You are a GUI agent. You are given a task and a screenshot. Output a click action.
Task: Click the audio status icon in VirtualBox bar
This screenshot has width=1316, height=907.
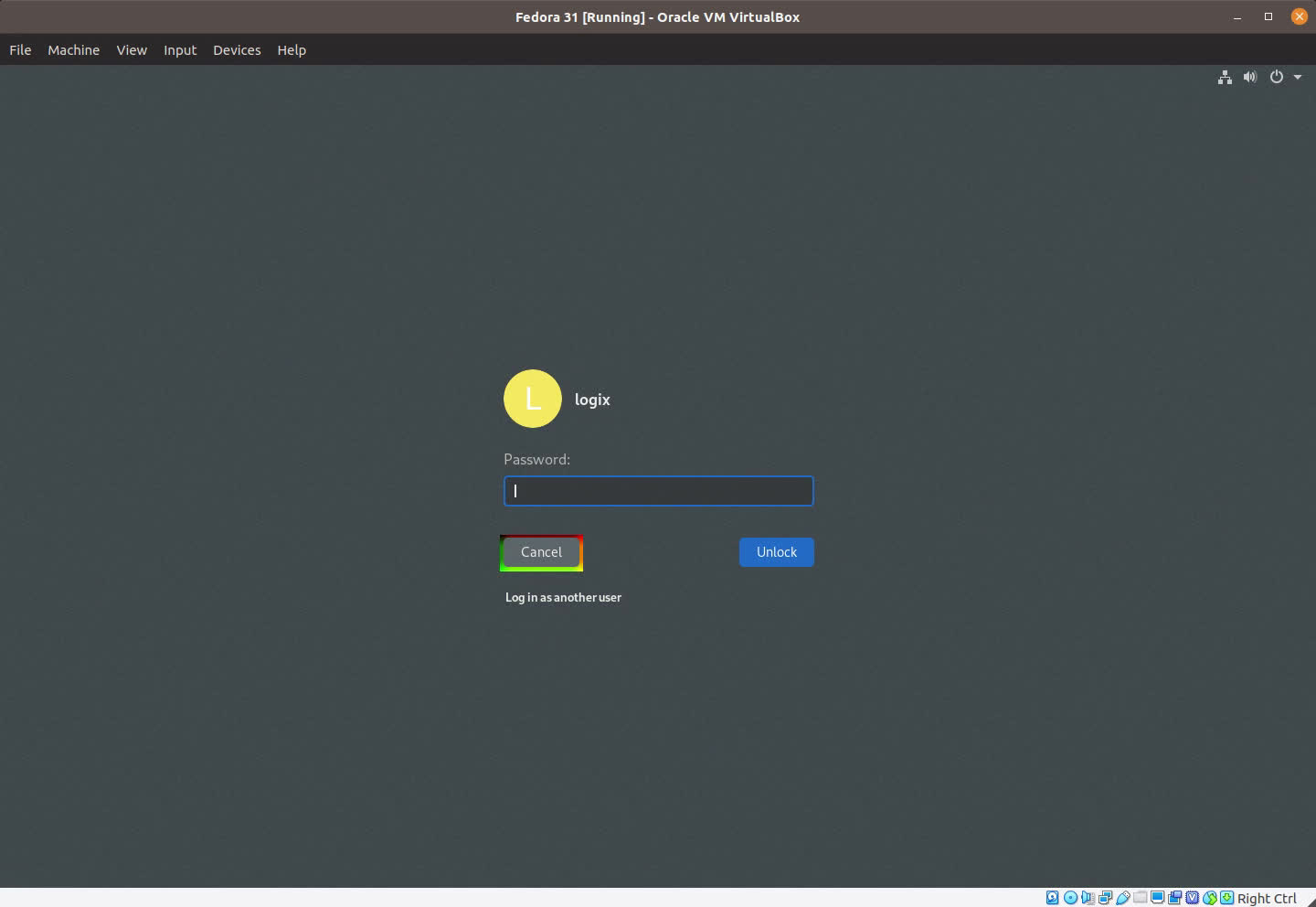1088,898
